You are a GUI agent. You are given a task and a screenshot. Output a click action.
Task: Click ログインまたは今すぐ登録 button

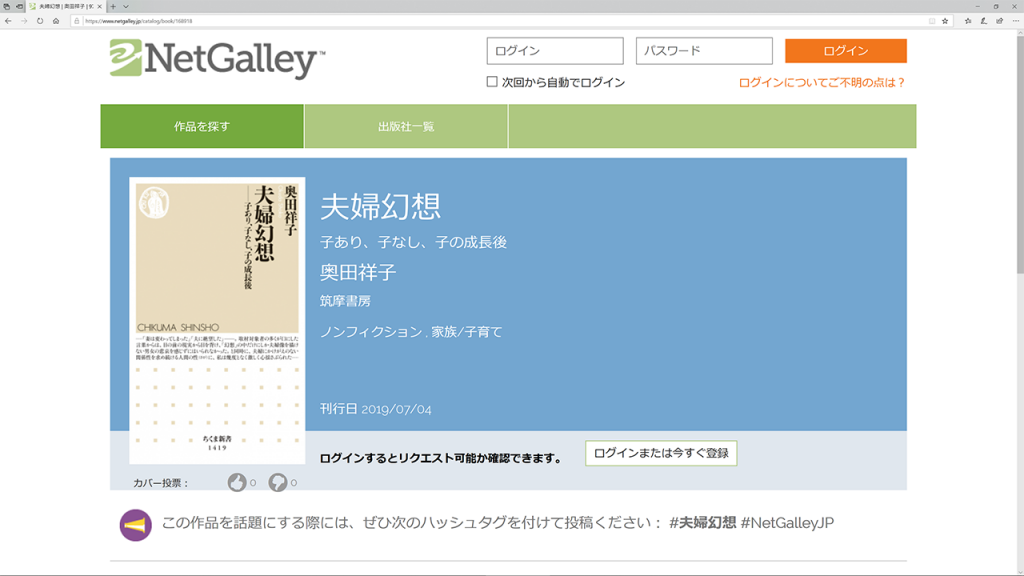tap(661, 453)
